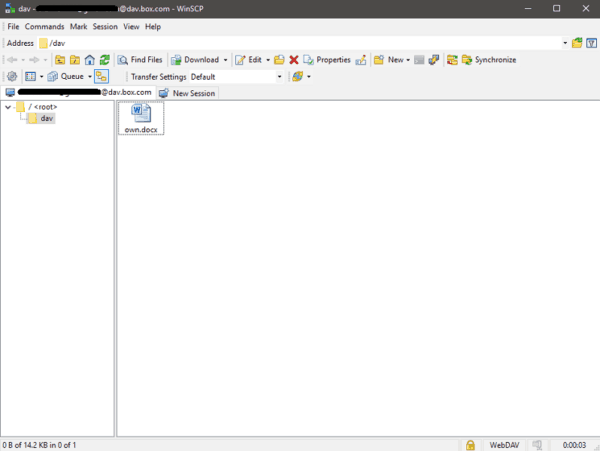Click the padlock icon in the status bar
The height and width of the screenshot is (451, 600).
click(x=470, y=444)
